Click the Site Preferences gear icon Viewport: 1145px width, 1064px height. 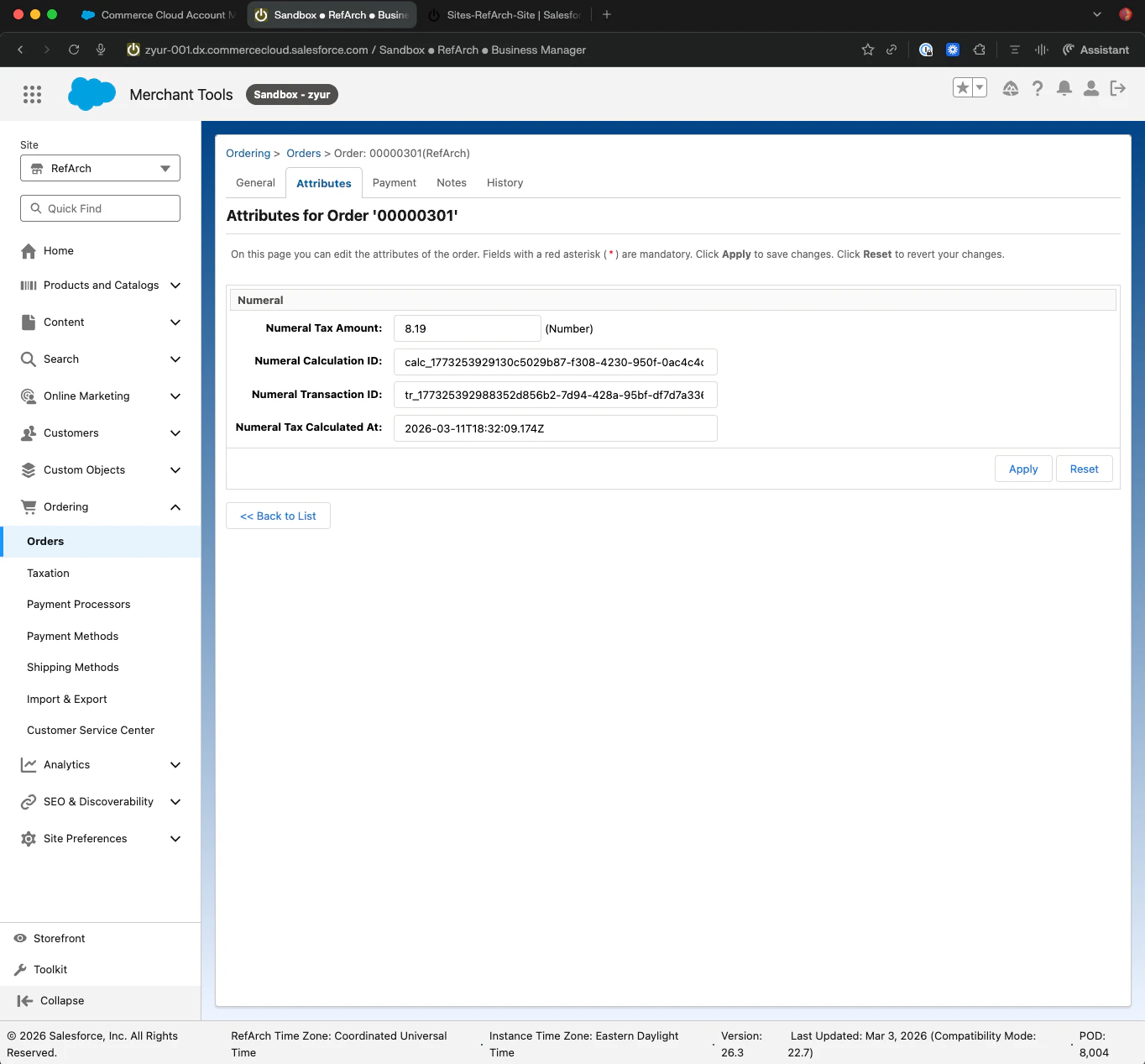coord(29,839)
